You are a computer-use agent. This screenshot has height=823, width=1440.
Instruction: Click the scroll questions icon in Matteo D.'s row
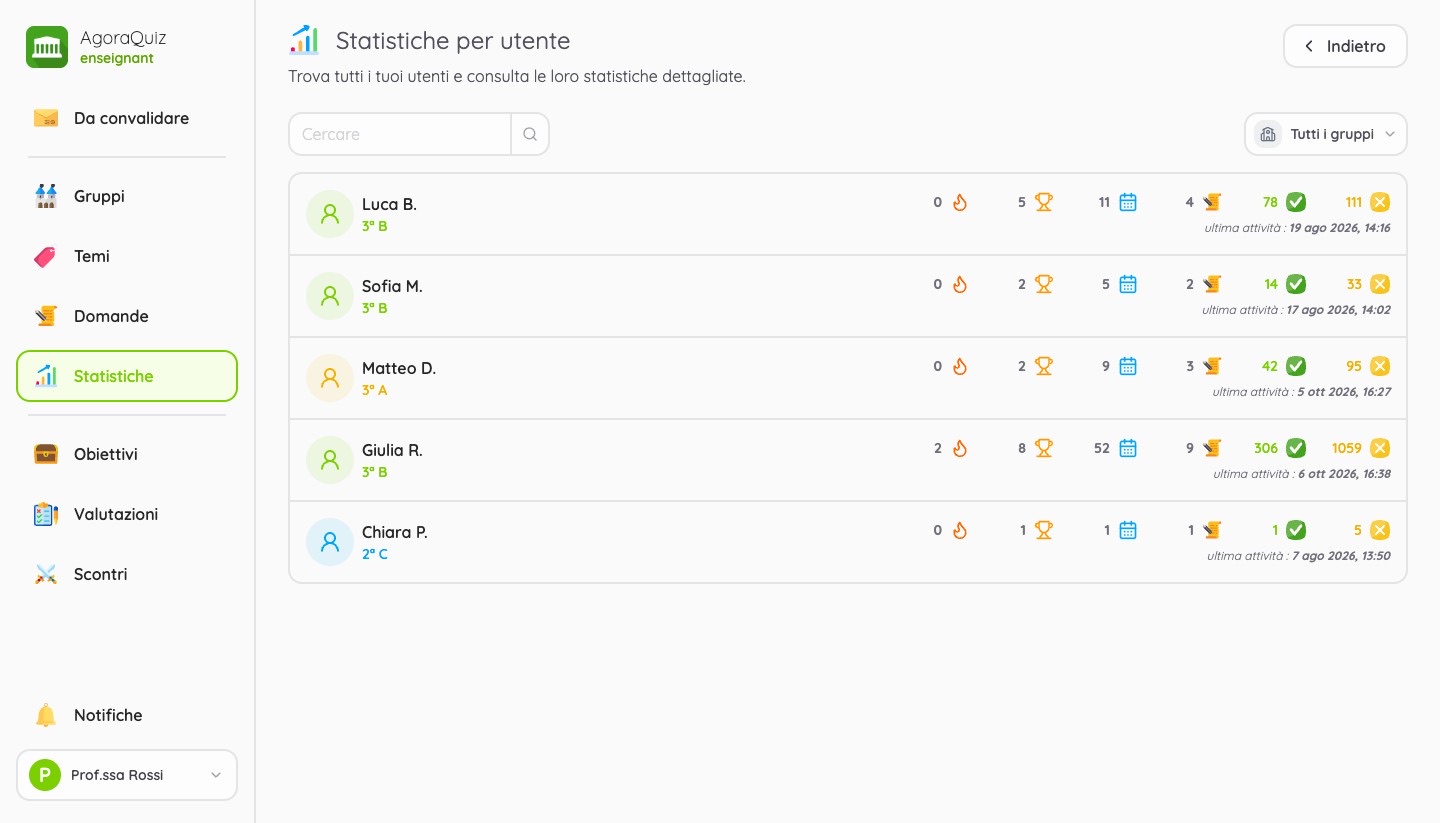pyautogui.click(x=1212, y=366)
